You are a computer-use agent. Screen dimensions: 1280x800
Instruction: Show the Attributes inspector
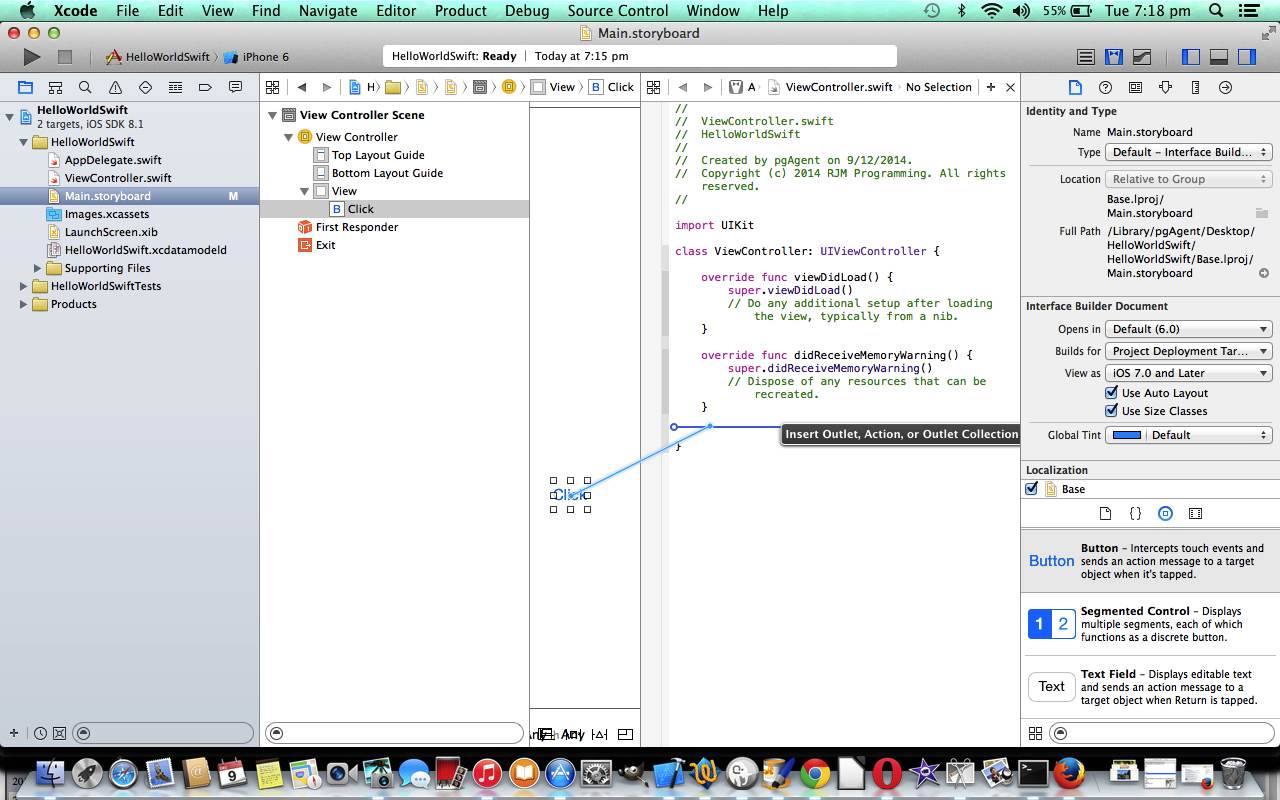click(x=1165, y=87)
